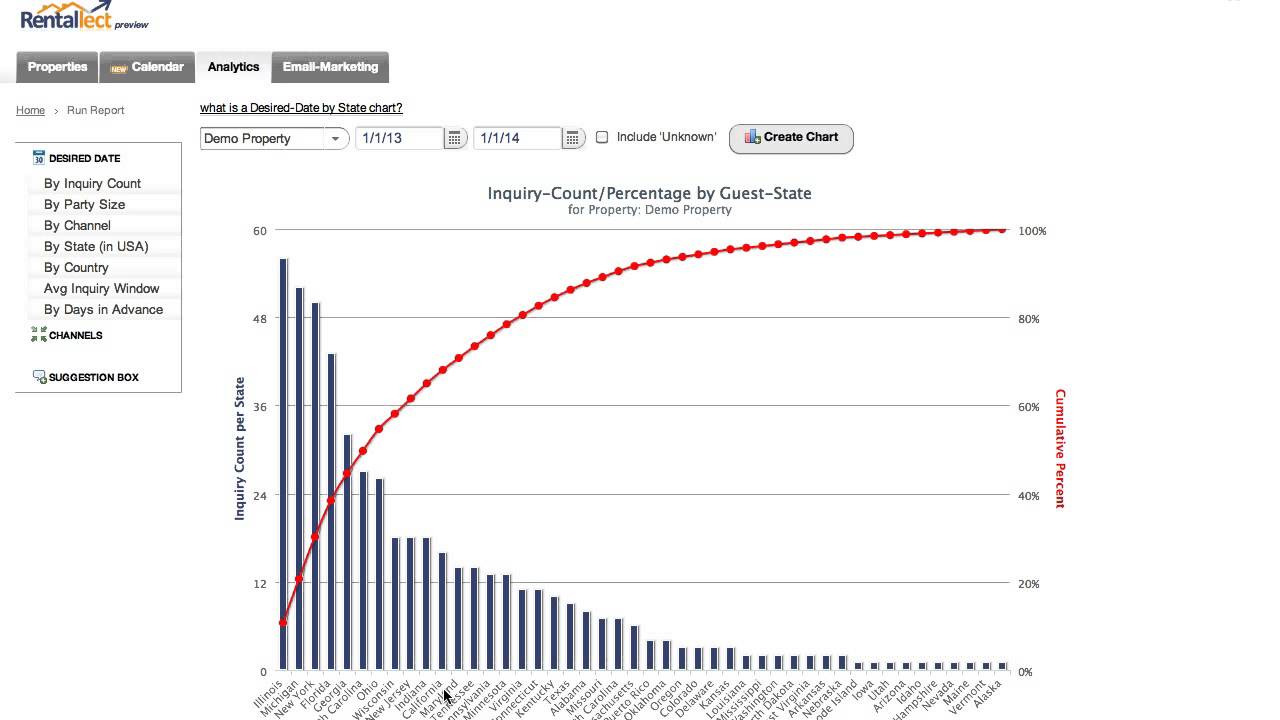The image size is (1280, 720).
Task: Select Avg Inquiry Window report
Action: [101, 288]
